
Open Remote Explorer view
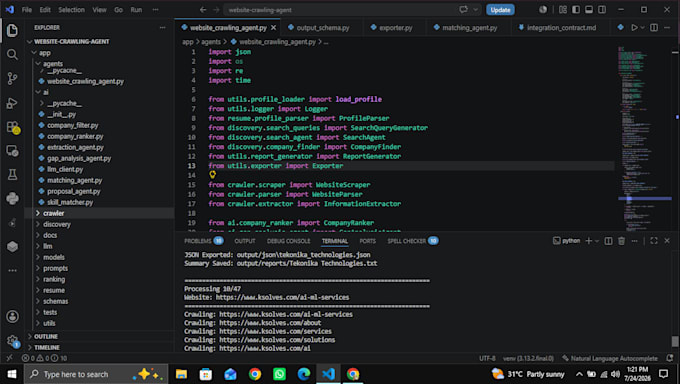(x=12, y=151)
